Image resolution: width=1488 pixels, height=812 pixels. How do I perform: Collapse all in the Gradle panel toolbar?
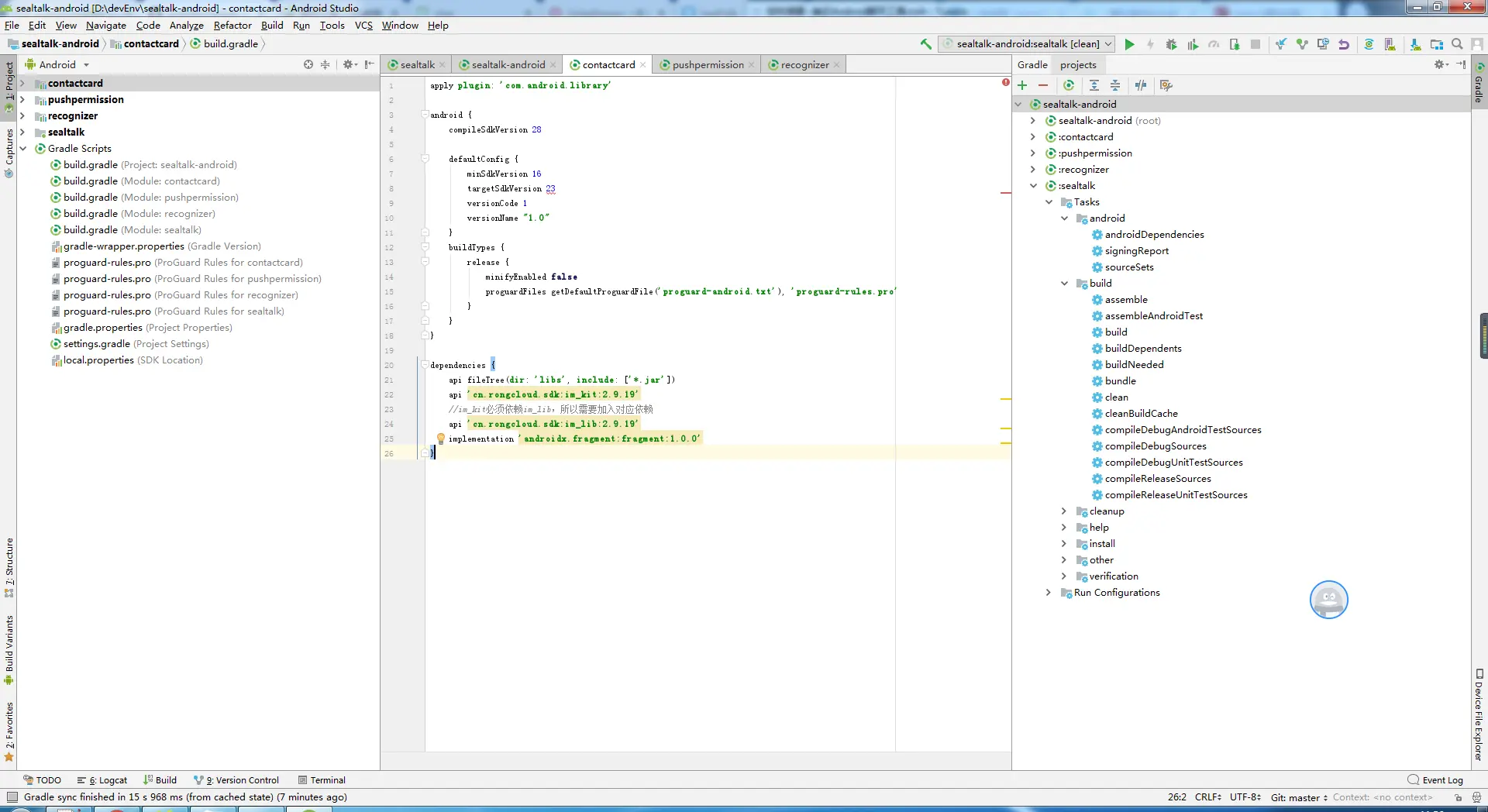point(1115,85)
